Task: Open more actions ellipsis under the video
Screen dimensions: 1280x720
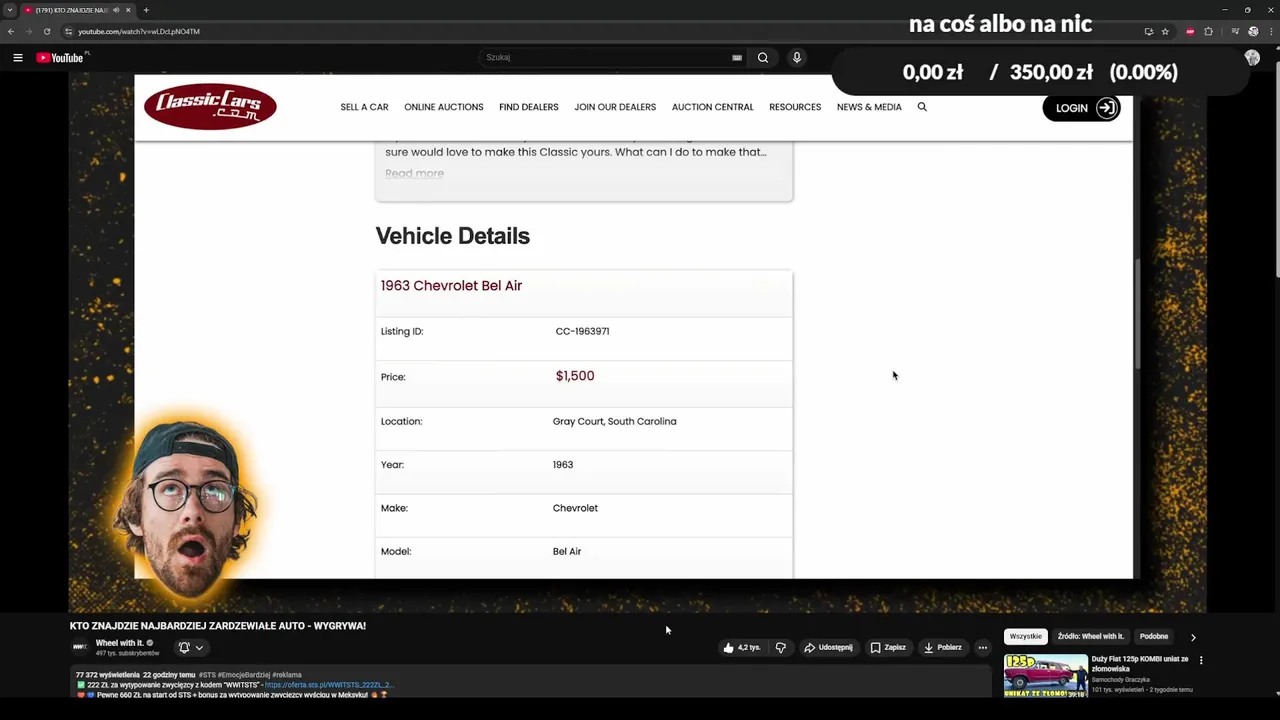Action: (x=983, y=648)
